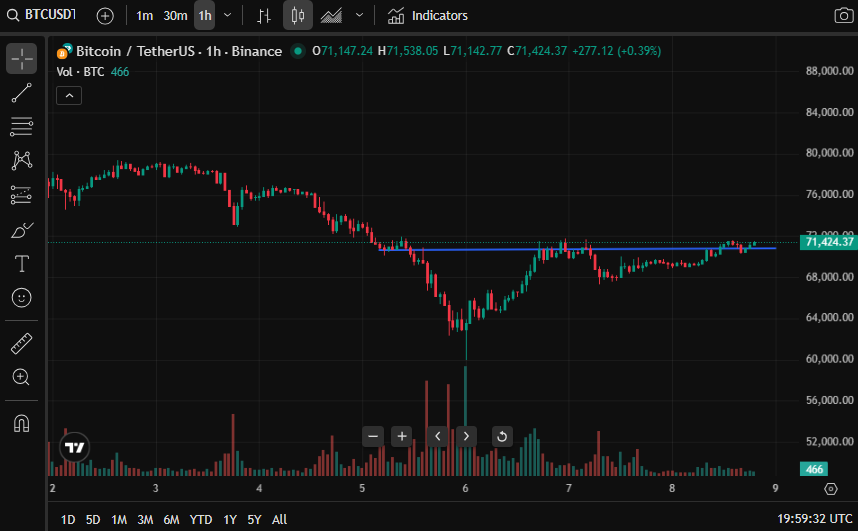Screen dimensions: 858x531
Task: Click the 60,000.00 price scale label
Action: tap(830, 359)
